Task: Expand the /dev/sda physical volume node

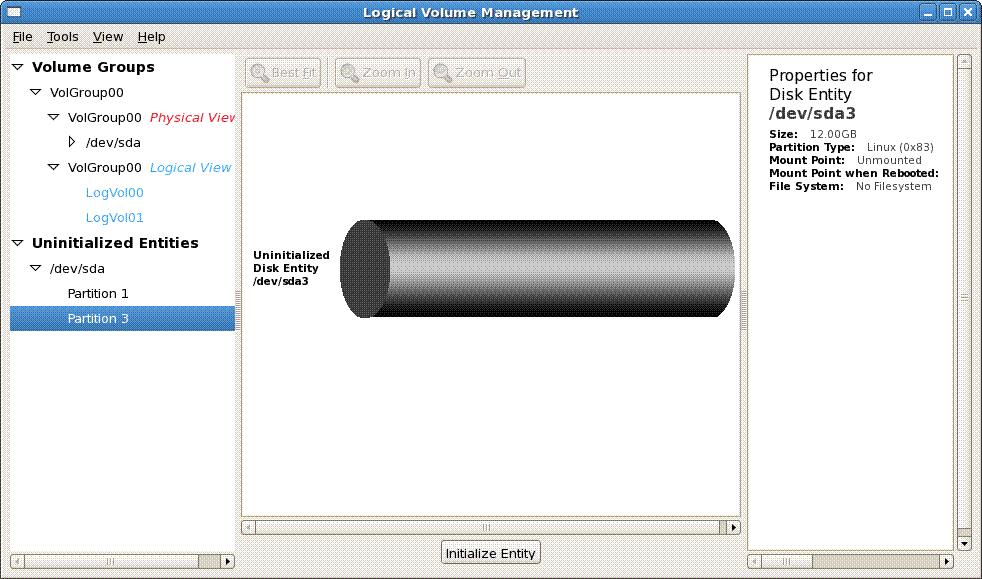Action: pos(72,142)
